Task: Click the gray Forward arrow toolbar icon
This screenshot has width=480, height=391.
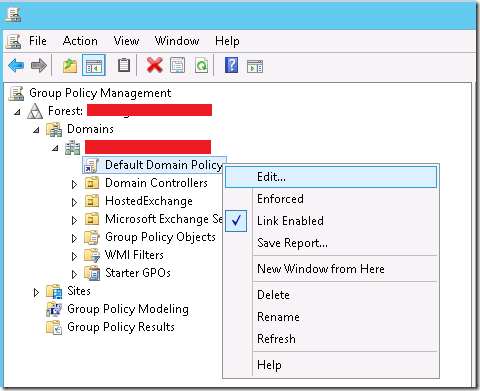Action: (x=39, y=65)
